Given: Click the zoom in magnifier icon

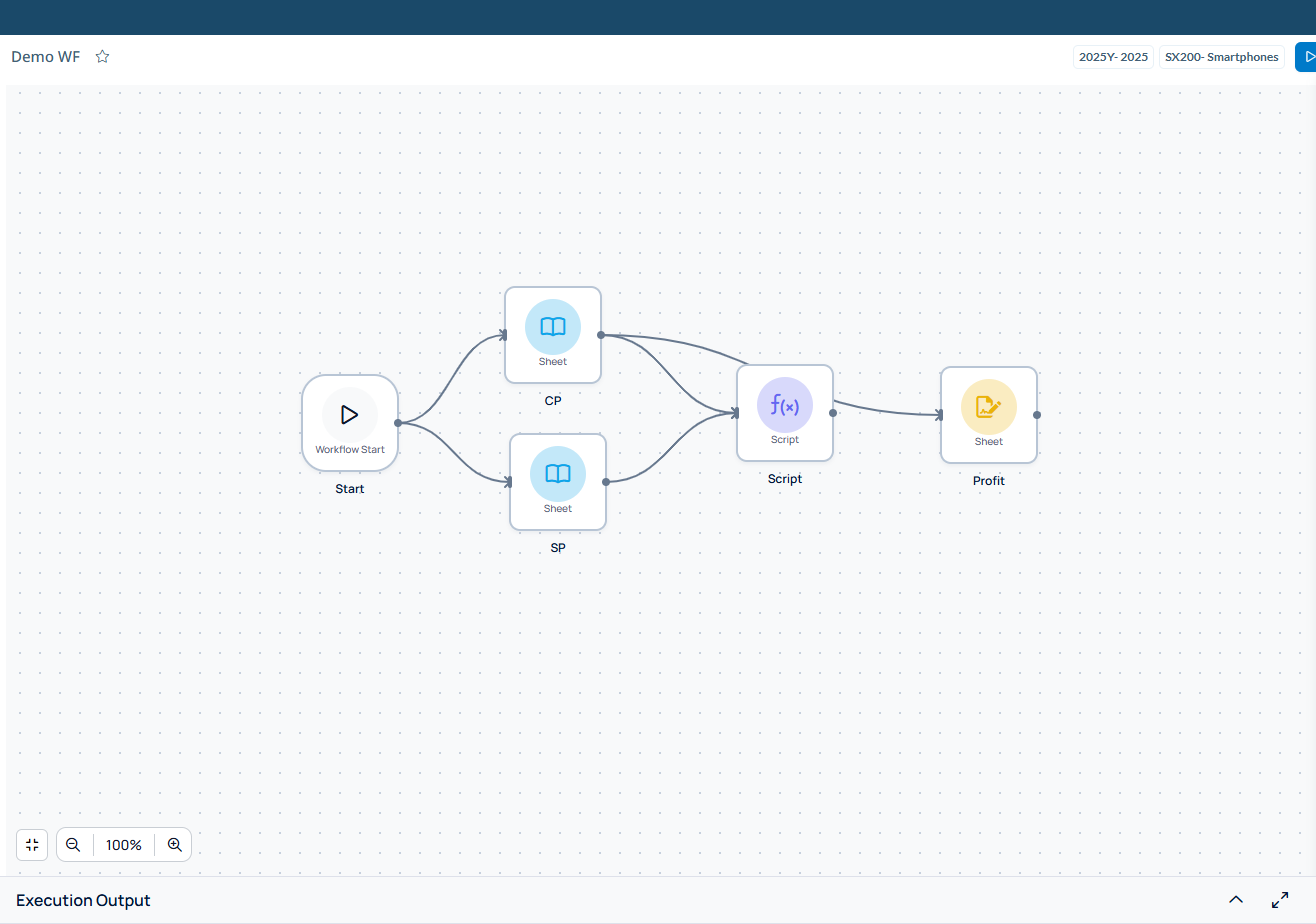Looking at the screenshot, I should [175, 845].
